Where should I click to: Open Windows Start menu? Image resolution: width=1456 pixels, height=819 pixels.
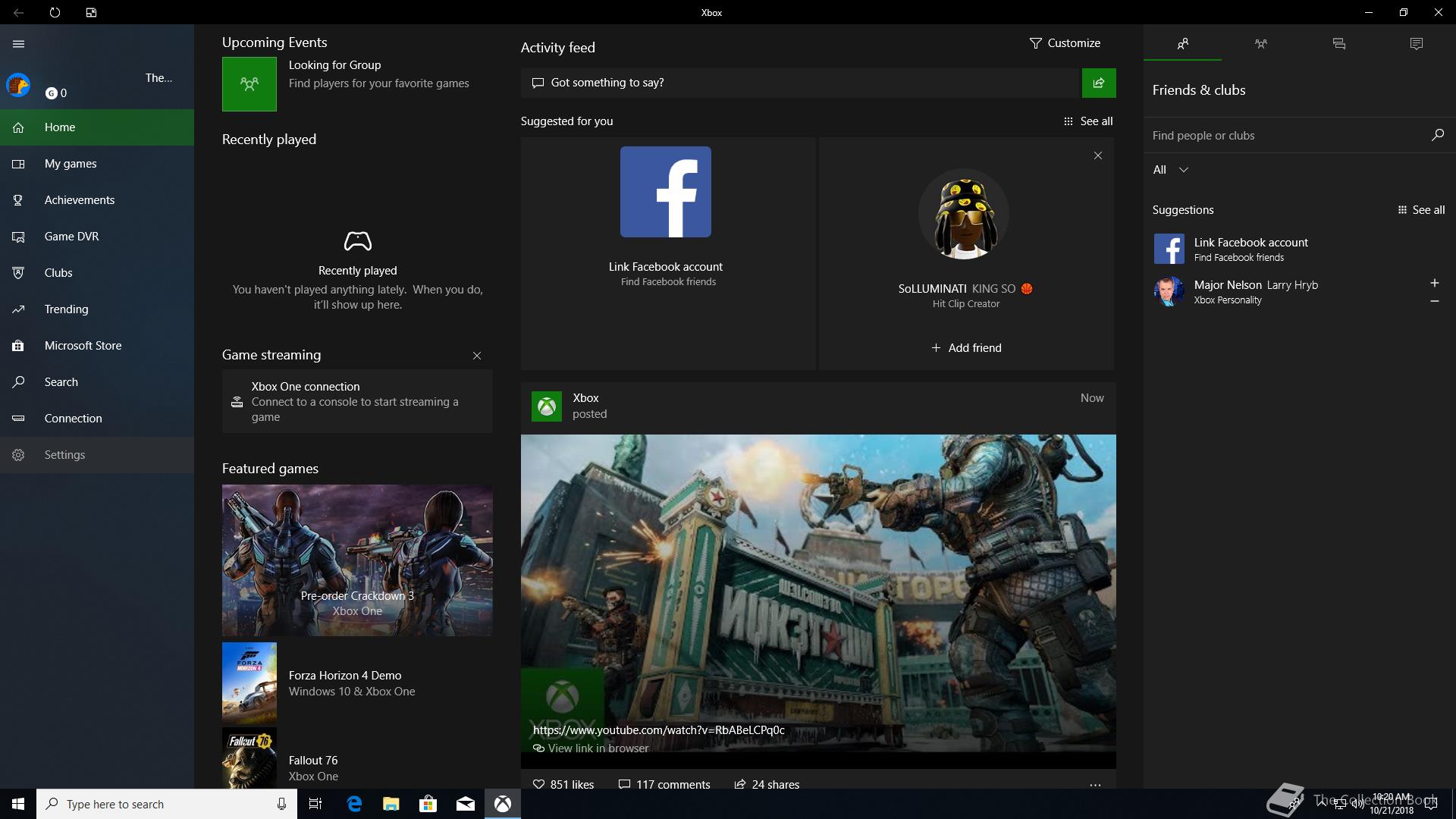pyautogui.click(x=18, y=804)
